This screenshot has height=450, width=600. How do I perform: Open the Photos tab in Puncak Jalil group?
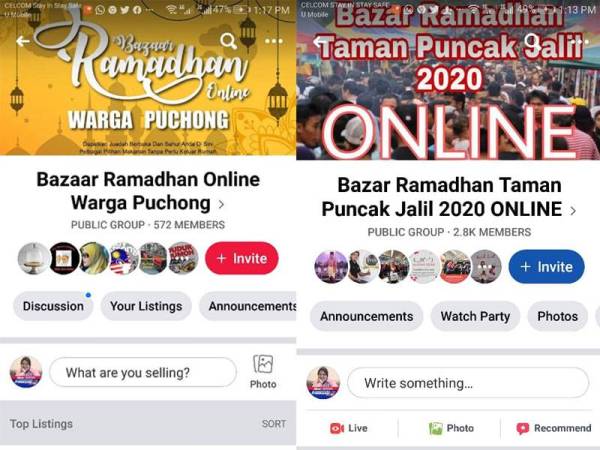pos(558,316)
